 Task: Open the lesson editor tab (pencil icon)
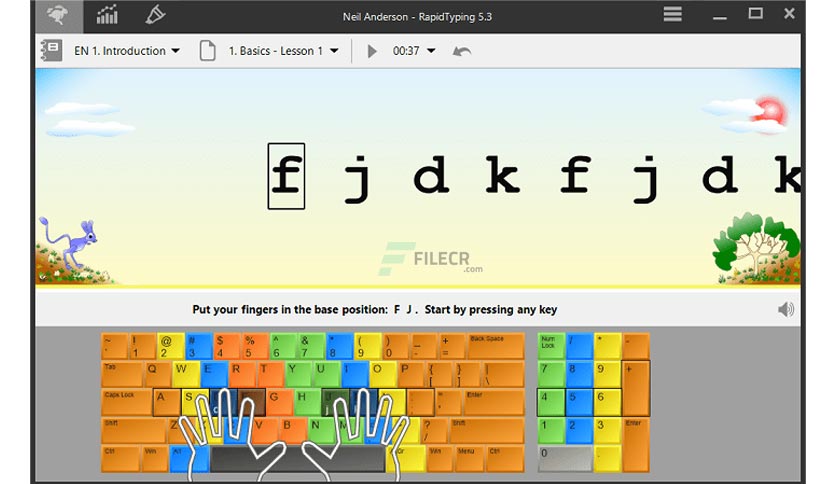(x=155, y=15)
